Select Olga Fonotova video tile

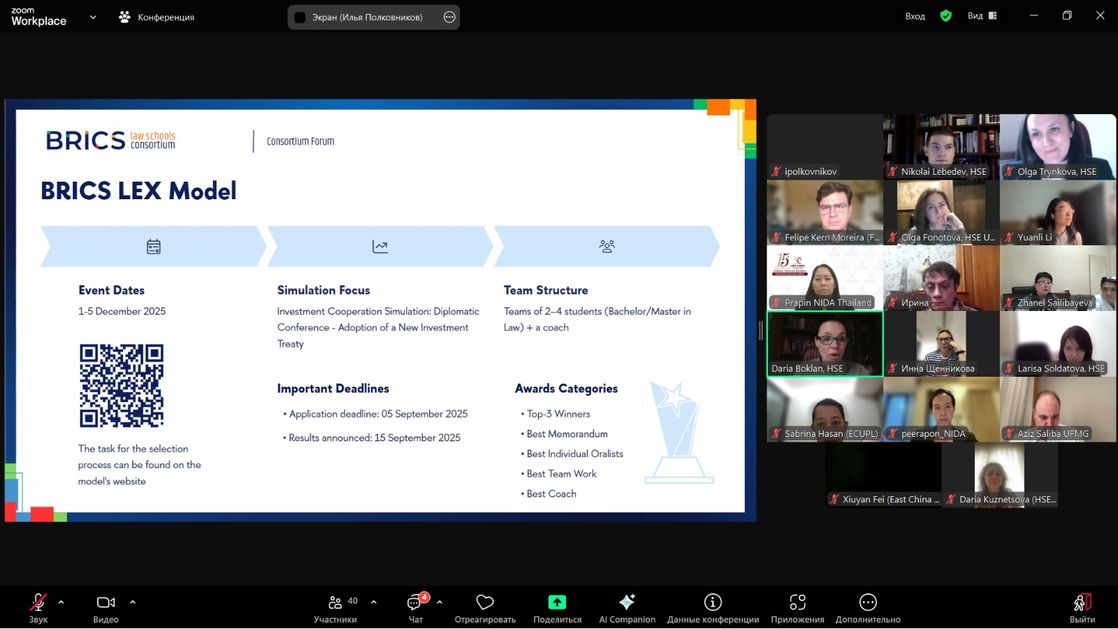click(x=941, y=212)
